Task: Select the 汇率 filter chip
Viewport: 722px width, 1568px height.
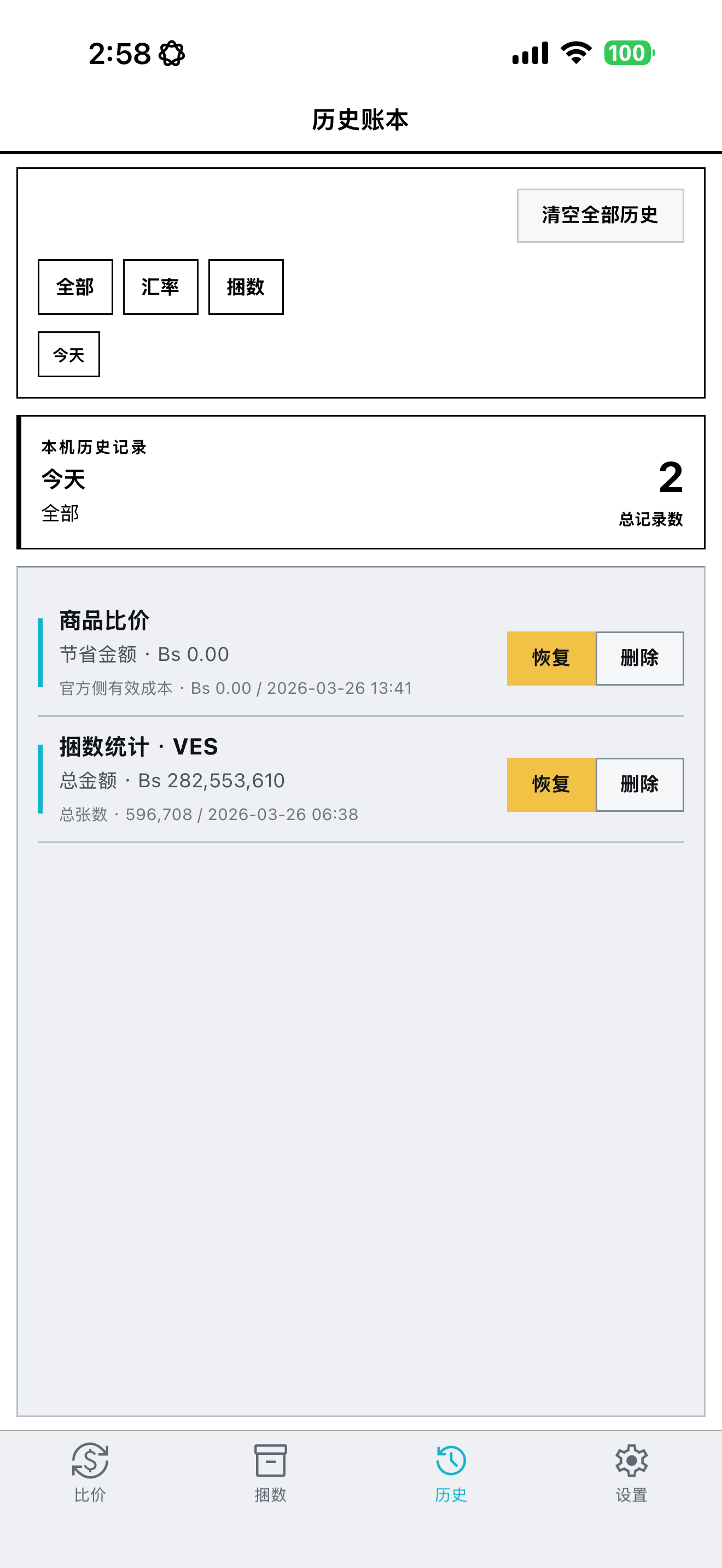Action: (x=161, y=286)
